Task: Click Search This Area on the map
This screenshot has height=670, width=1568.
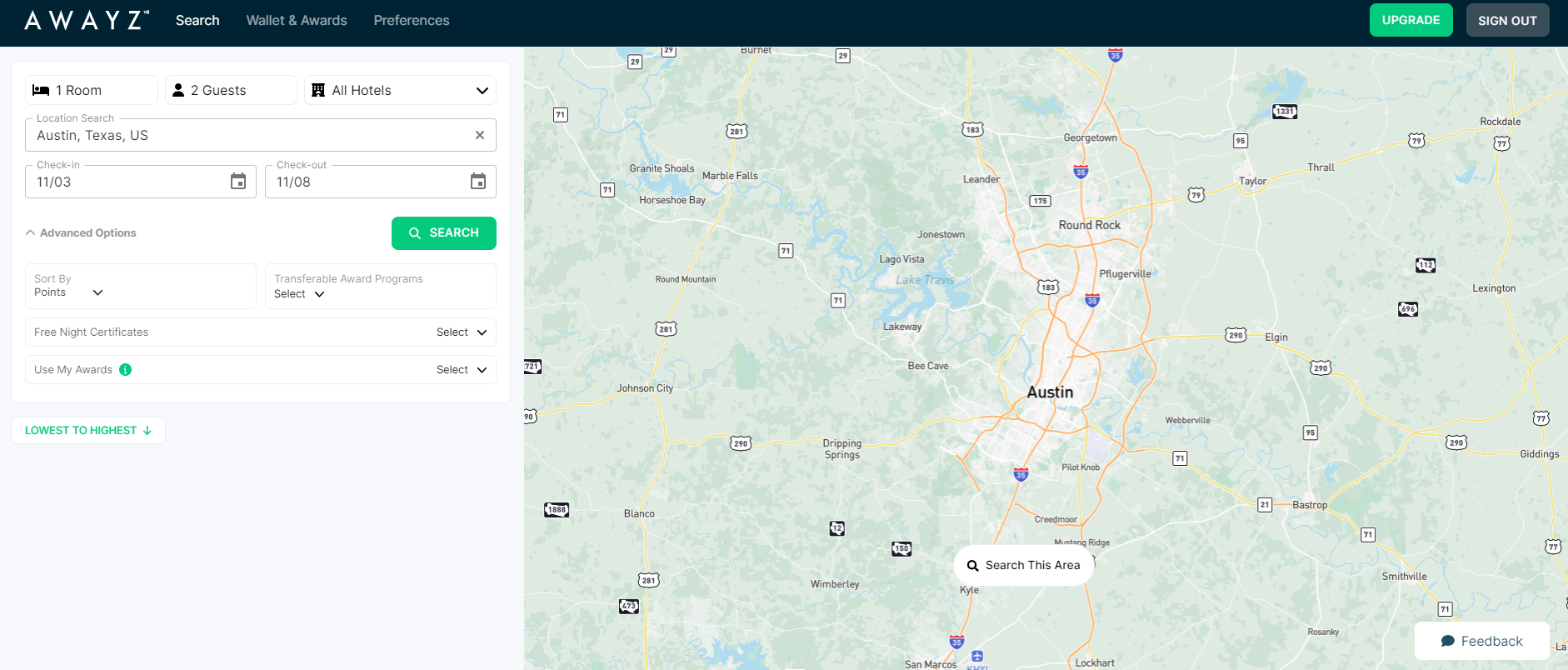Action: coord(1023,565)
